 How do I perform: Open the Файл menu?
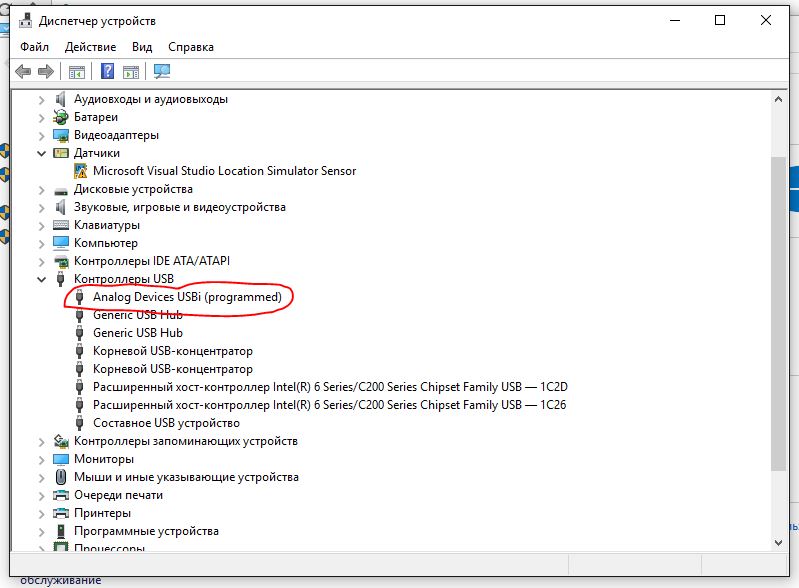pos(34,47)
